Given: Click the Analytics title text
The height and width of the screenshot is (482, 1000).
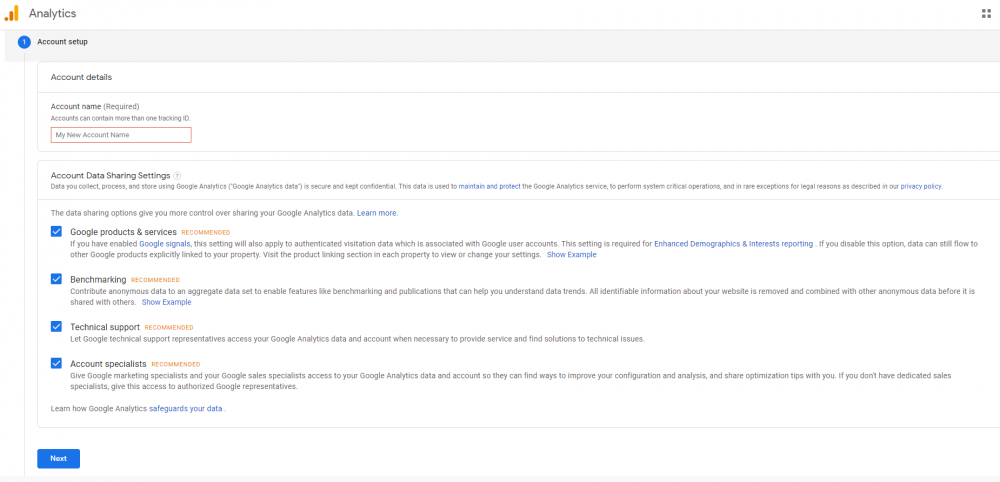Looking at the screenshot, I should point(52,13).
